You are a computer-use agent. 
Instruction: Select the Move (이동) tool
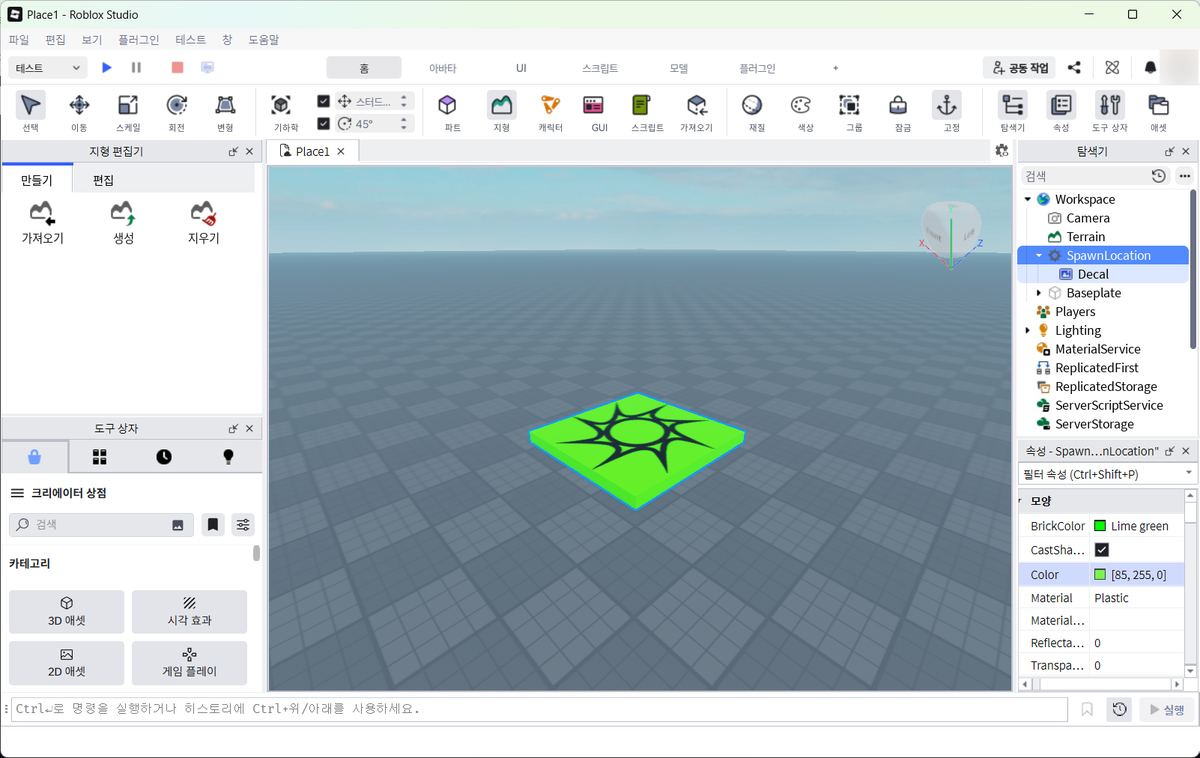pyautogui.click(x=79, y=112)
